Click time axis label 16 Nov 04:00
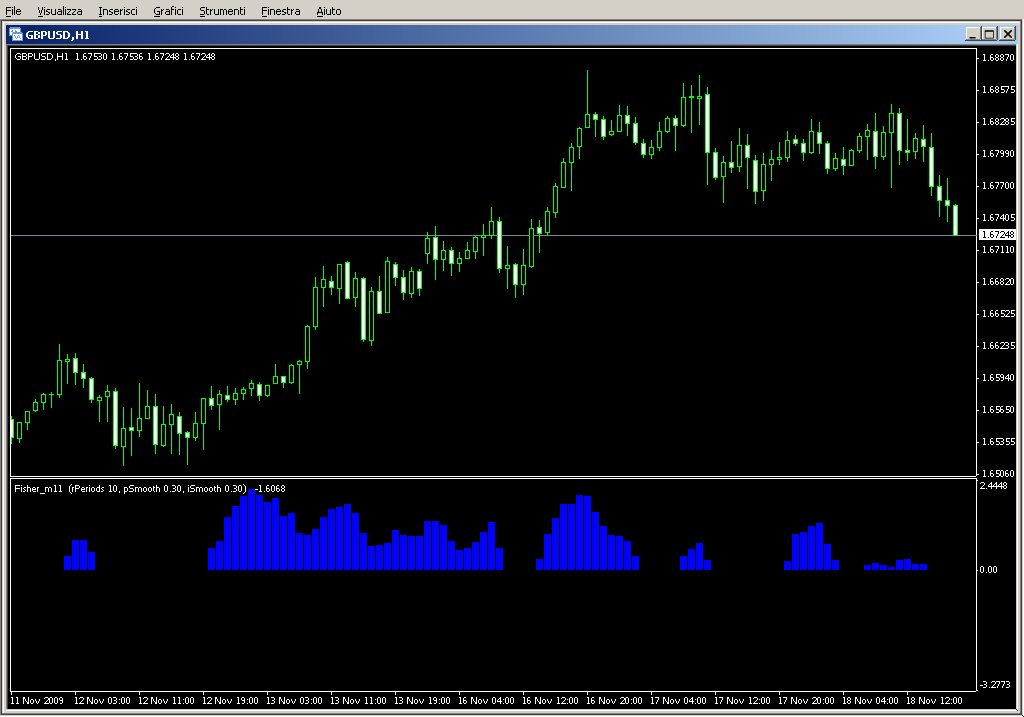This screenshot has height=717, width=1024. point(486,701)
